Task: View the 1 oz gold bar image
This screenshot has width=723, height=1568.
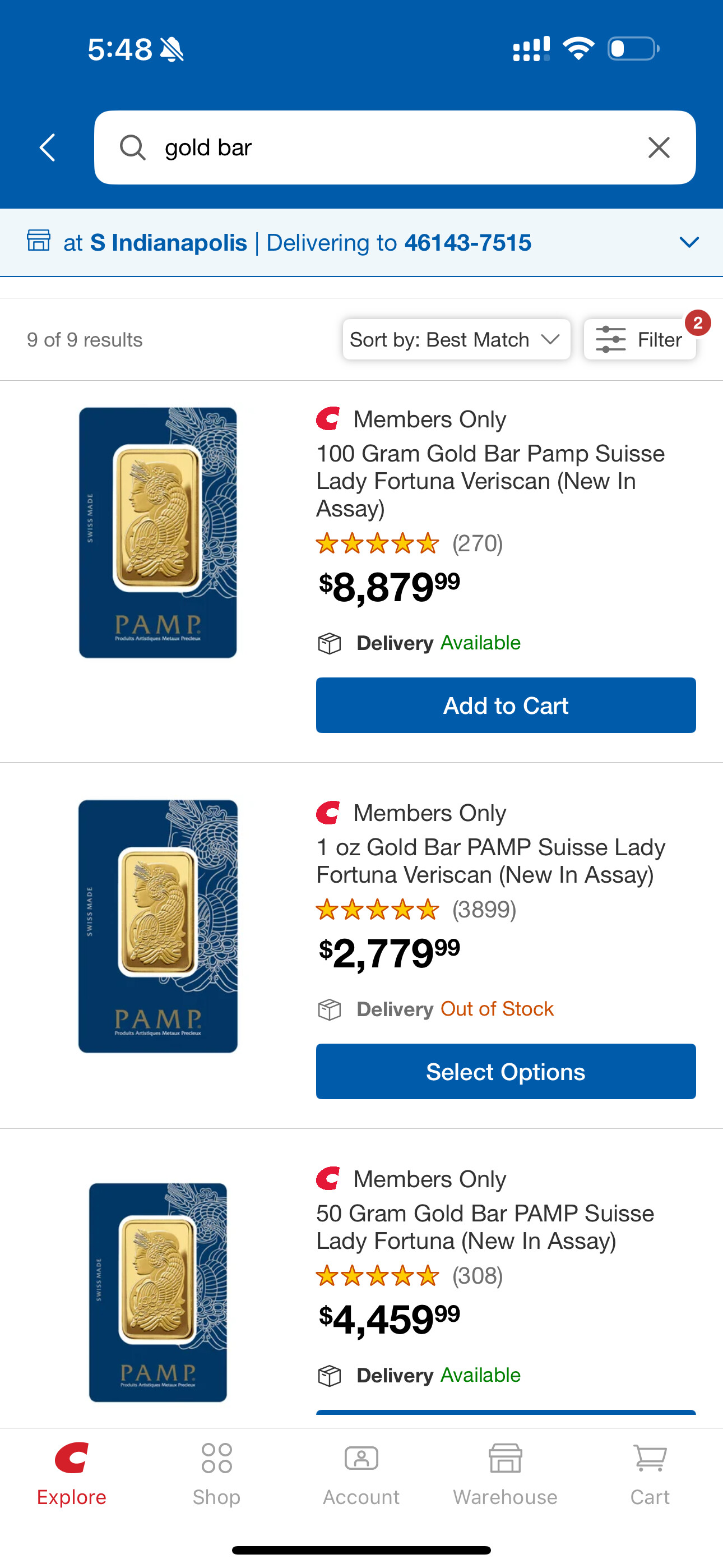Action: click(x=157, y=926)
